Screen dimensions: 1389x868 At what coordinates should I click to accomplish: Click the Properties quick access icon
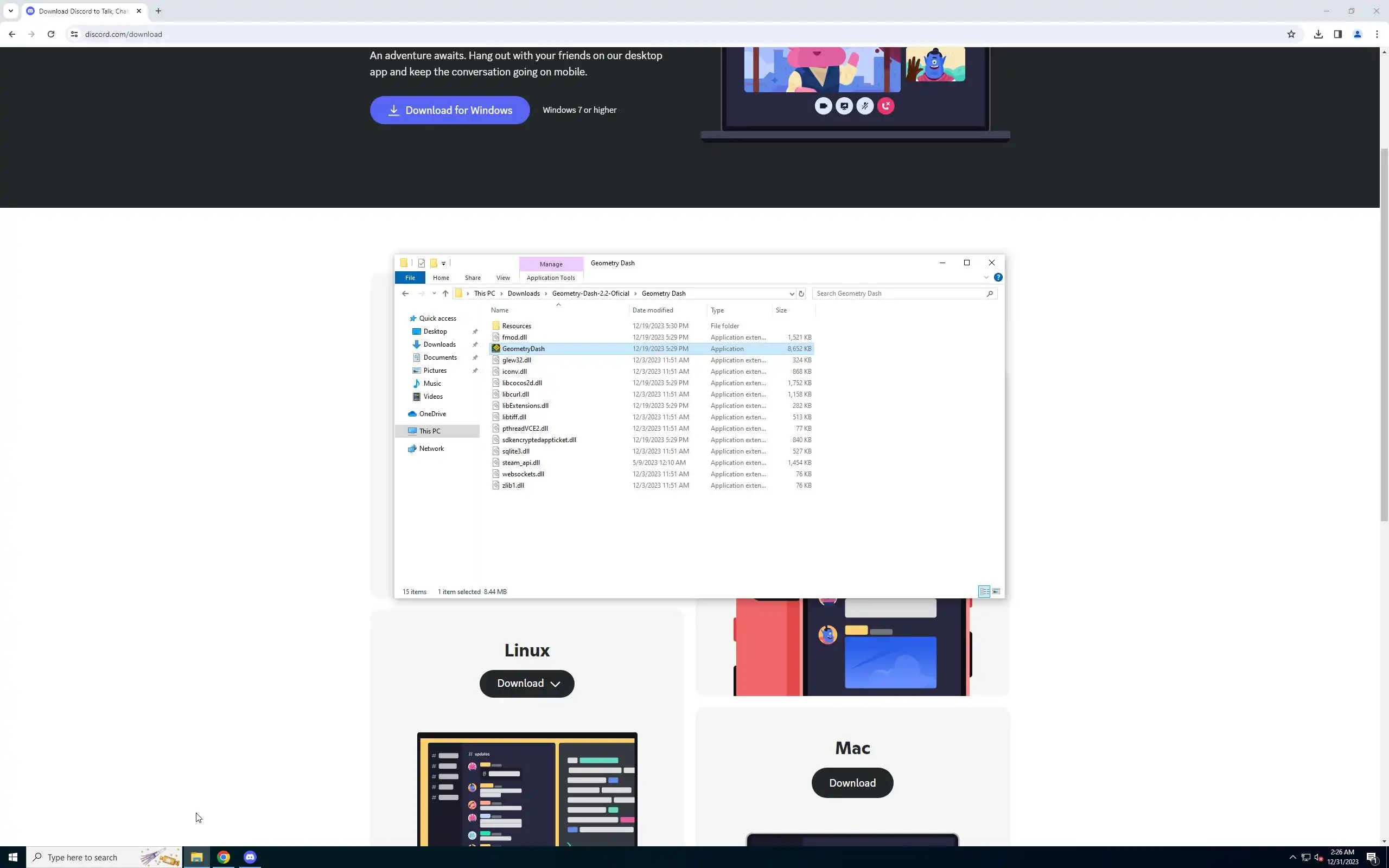[421, 263]
